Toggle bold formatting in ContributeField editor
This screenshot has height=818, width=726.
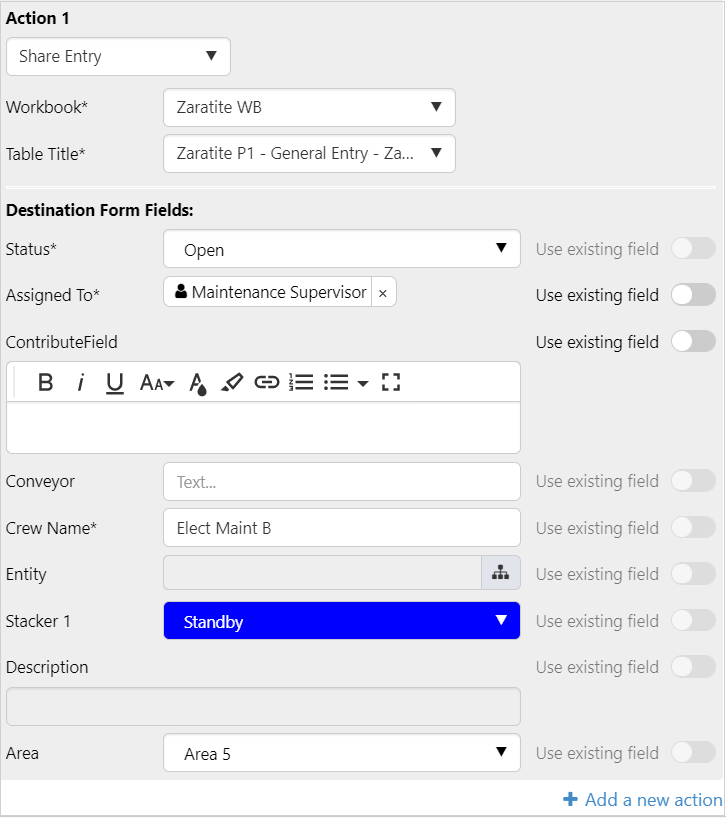(45, 382)
